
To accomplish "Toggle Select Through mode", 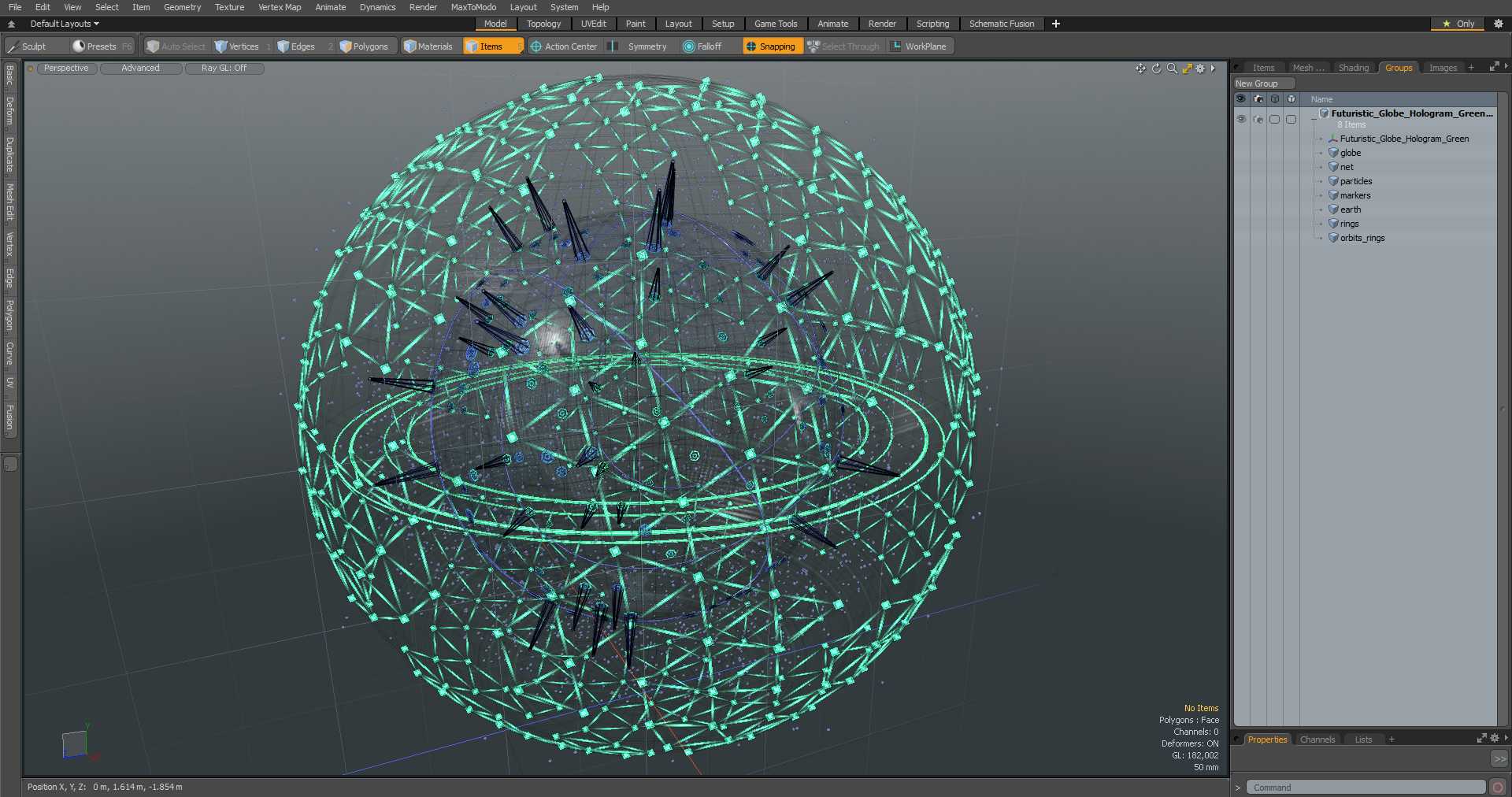I will point(843,46).
